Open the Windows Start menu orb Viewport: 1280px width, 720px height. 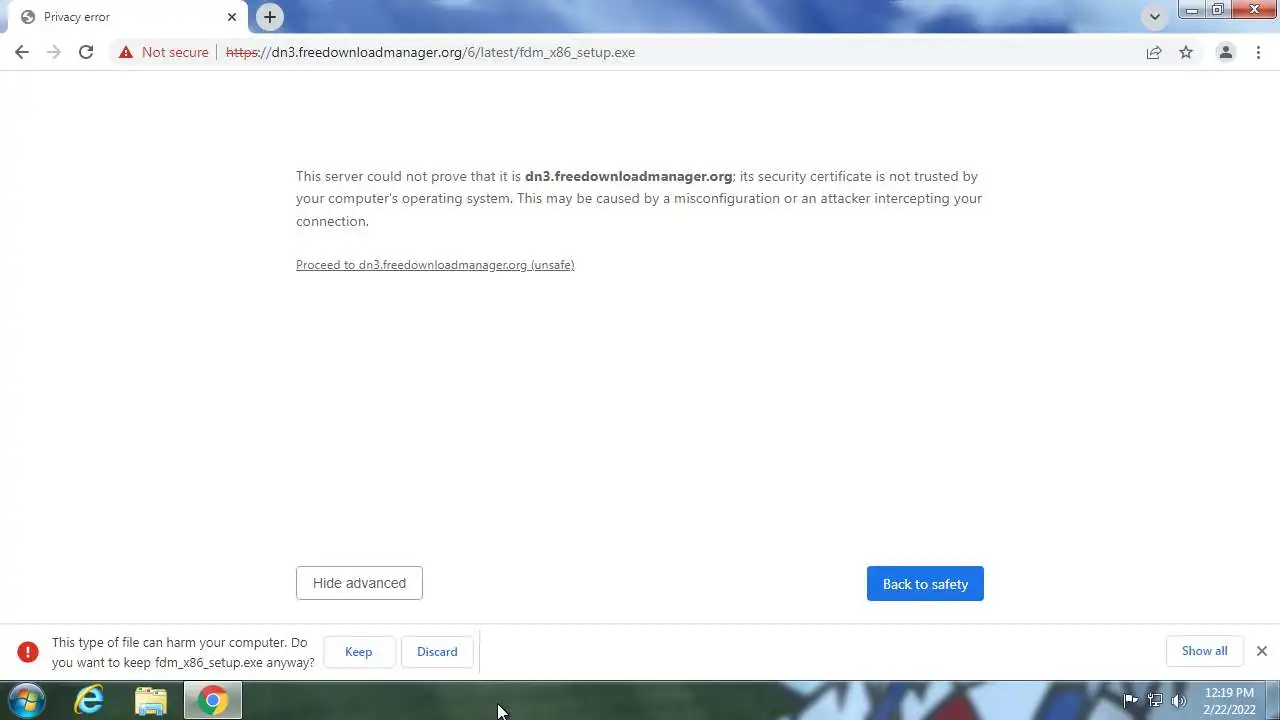[27, 700]
